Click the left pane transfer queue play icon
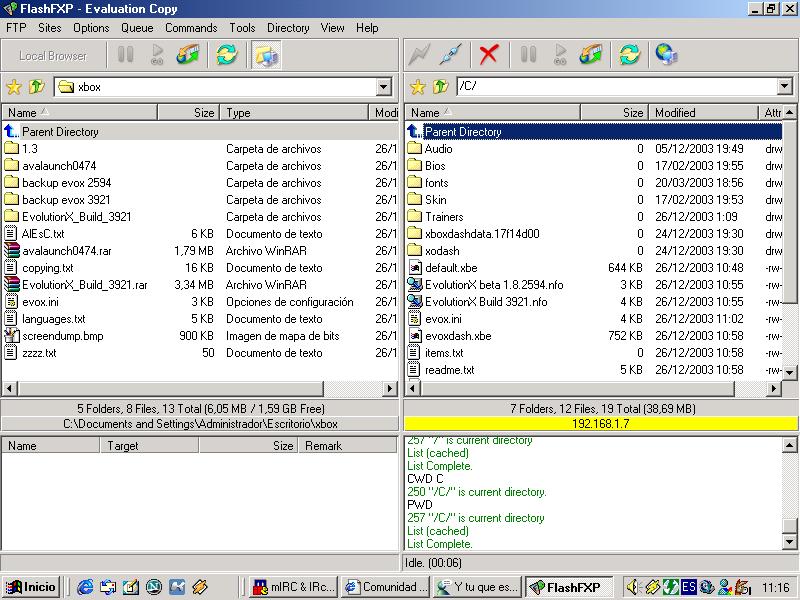Viewport: 800px width, 600px height. 158,55
